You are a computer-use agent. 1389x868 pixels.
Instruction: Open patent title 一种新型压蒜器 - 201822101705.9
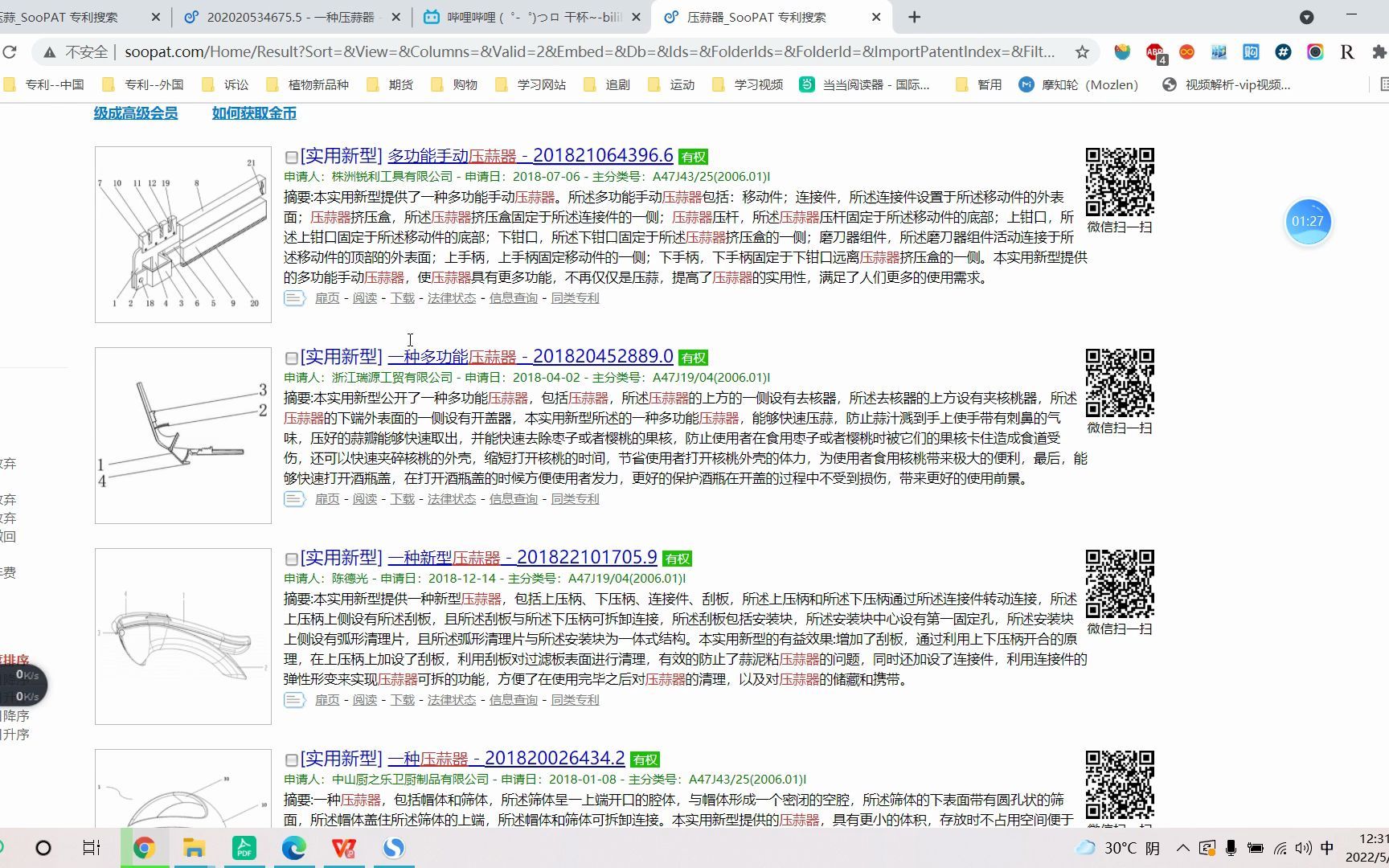point(522,558)
